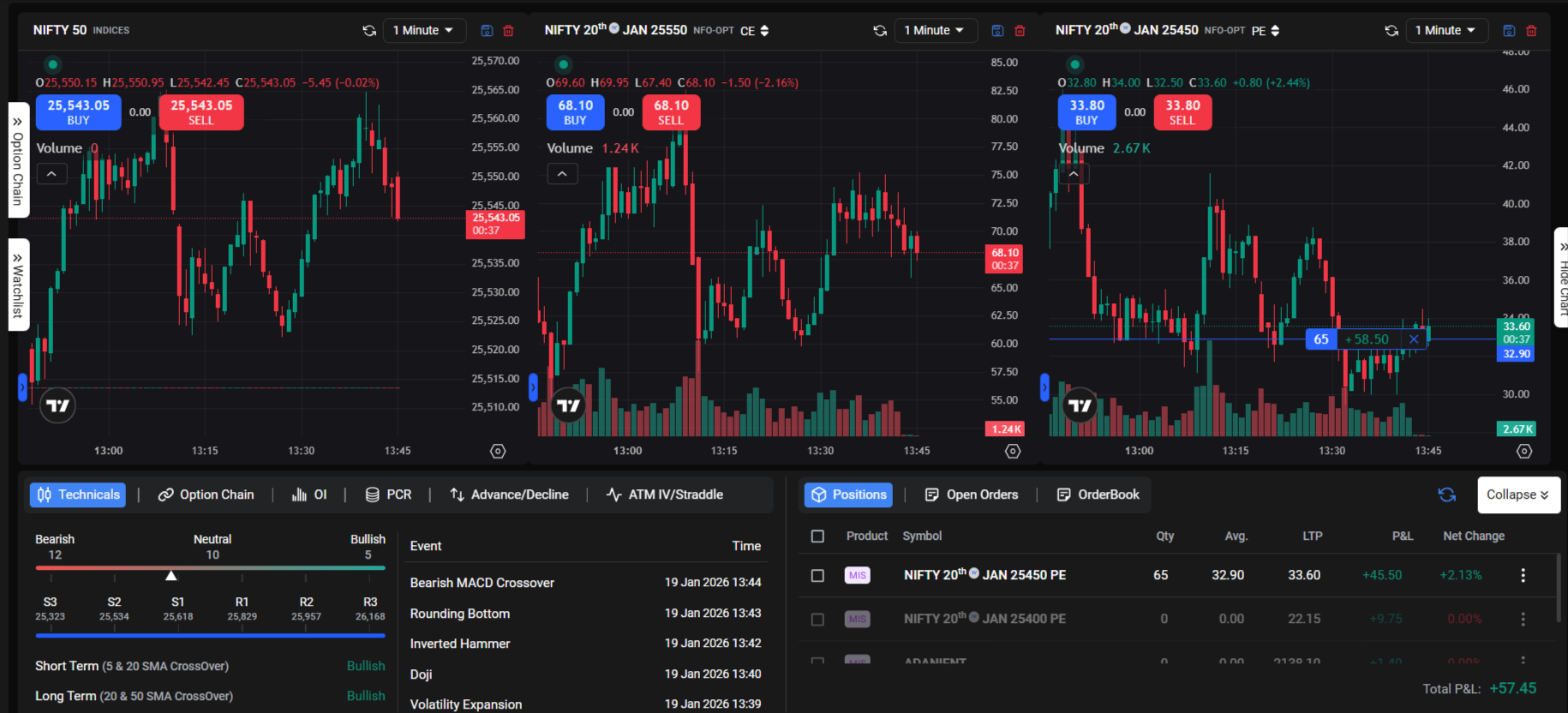1568x713 pixels.
Task: Expand the Watchlist side panel
Action: 18,285
